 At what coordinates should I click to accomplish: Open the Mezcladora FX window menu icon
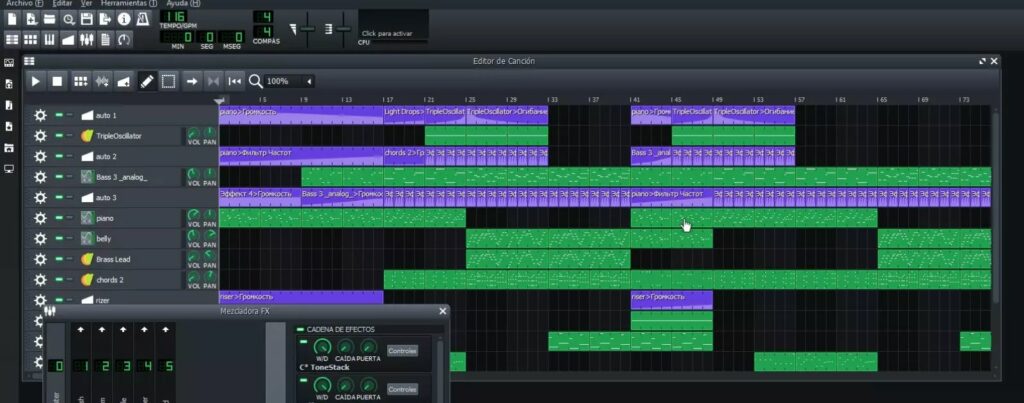point(50,311)
